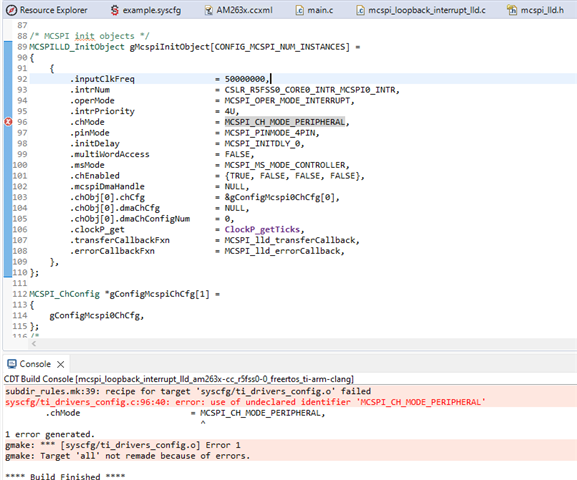This screenshot has height=480, width=577.
Task: Click the Resource Explorer compass icon
Action: pos(11,10)
